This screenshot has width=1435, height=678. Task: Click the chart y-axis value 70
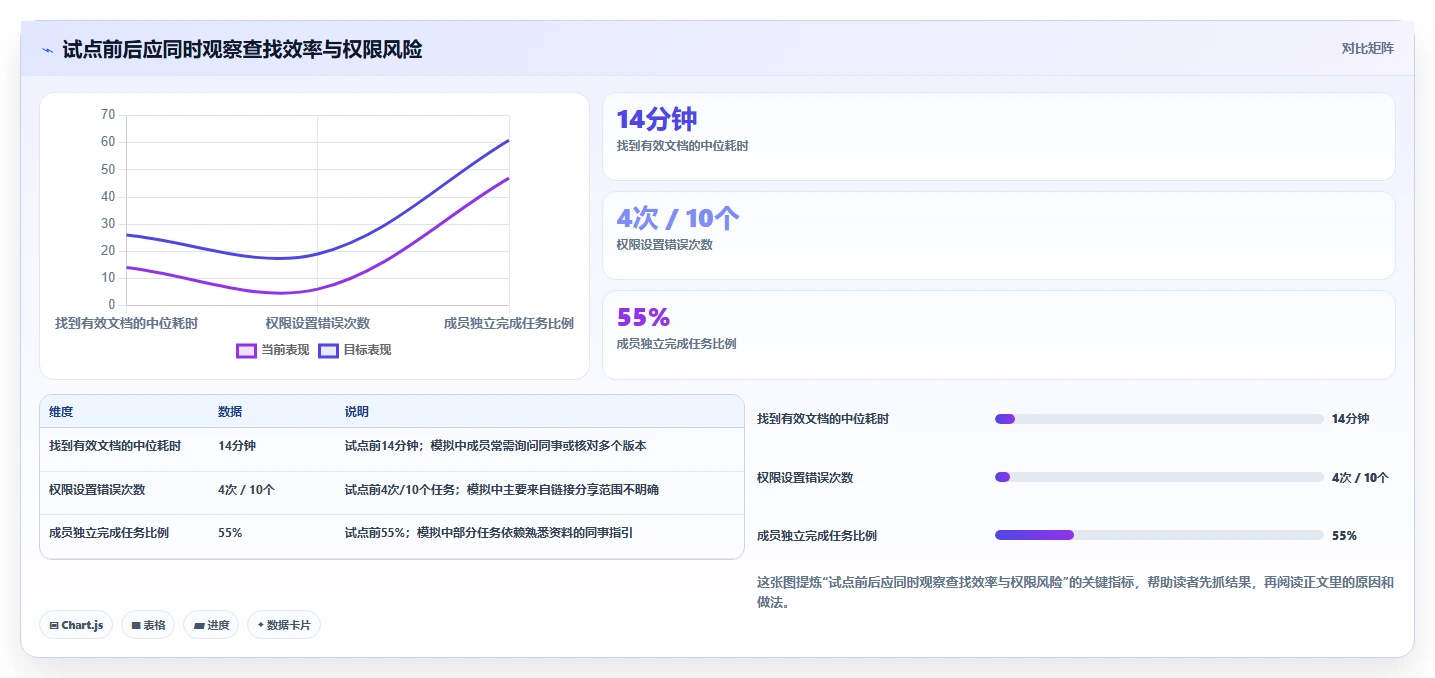[108, 115]
